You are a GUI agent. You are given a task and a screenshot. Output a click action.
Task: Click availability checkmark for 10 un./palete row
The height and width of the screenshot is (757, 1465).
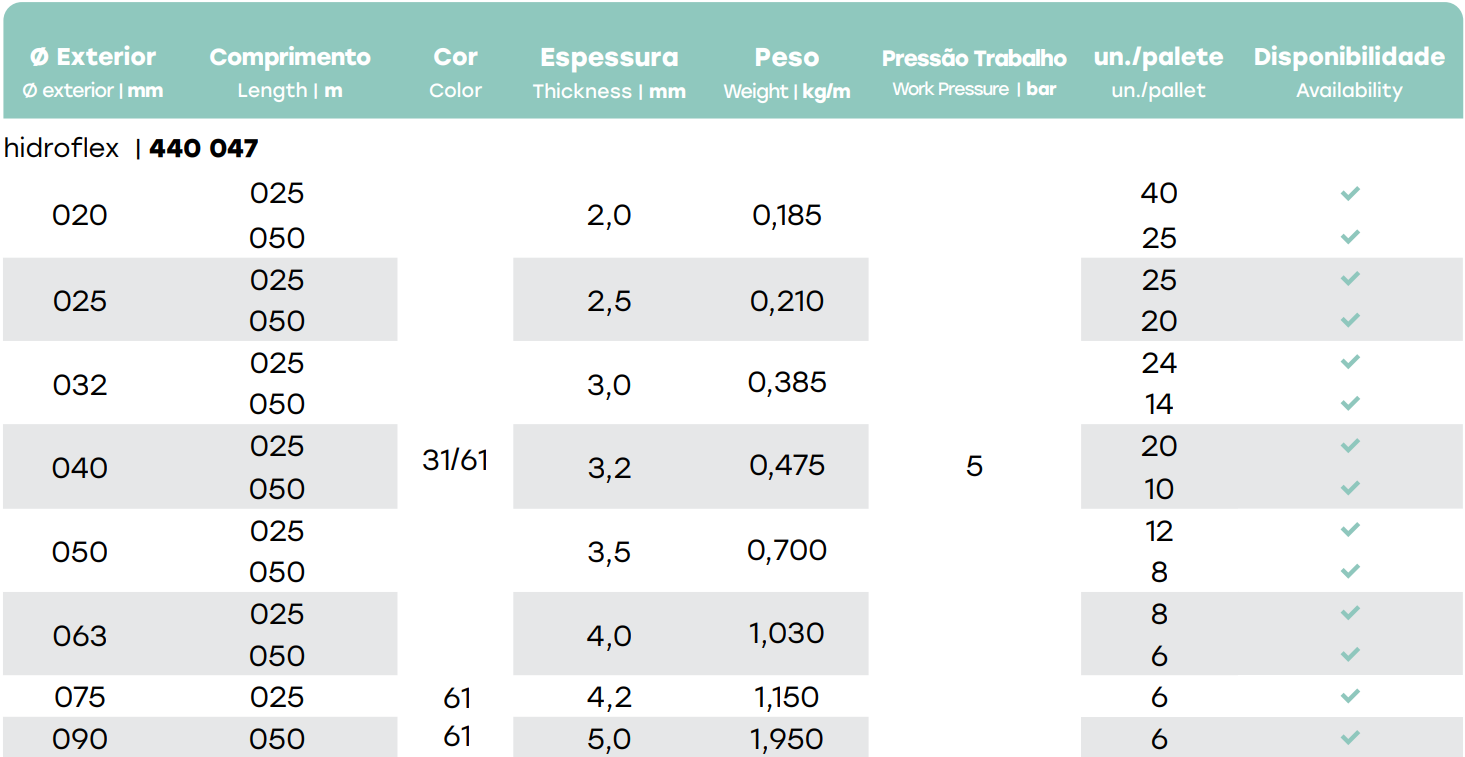1350,488
